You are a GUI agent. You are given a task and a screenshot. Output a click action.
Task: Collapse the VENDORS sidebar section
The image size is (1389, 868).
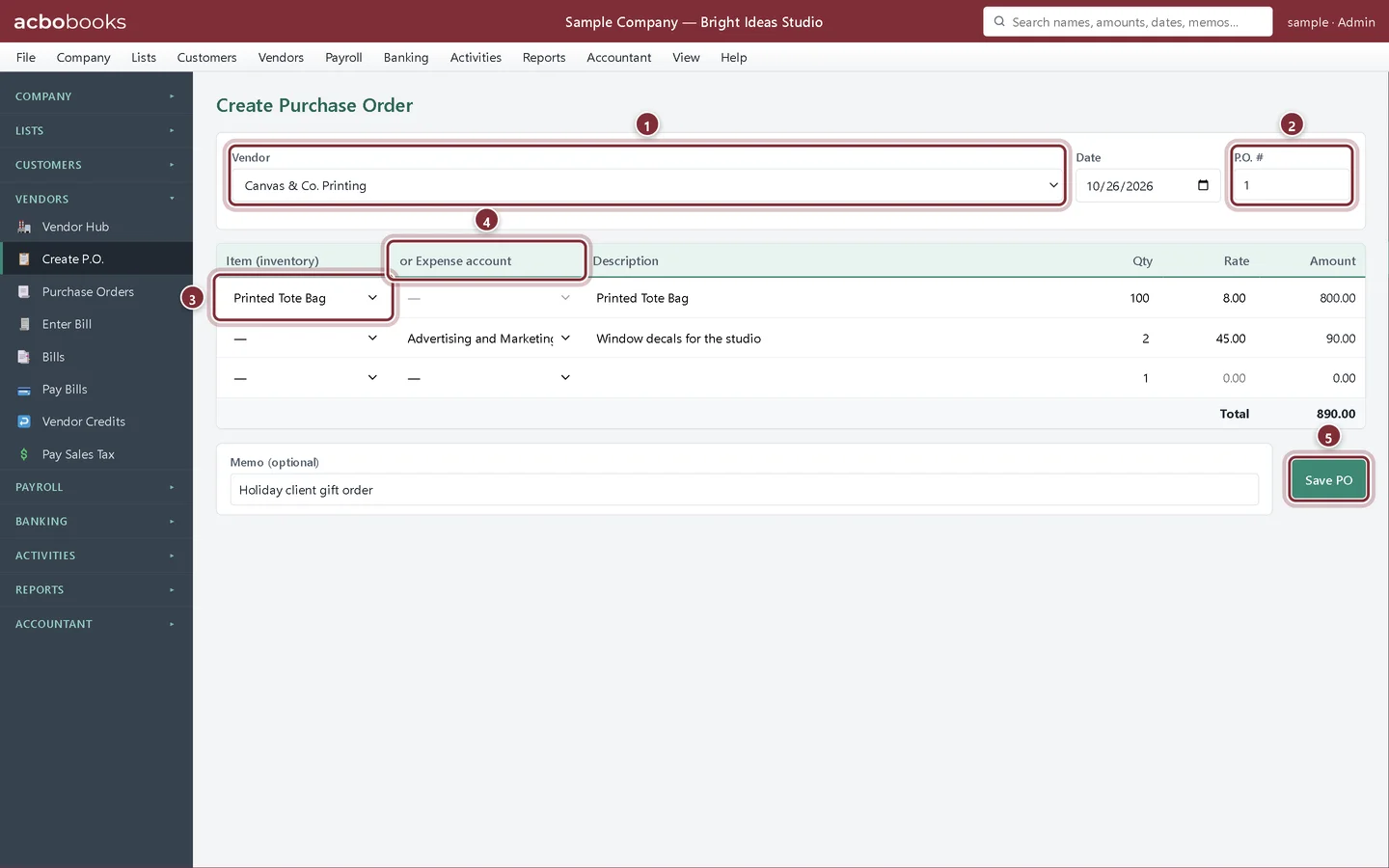point(95,199)
